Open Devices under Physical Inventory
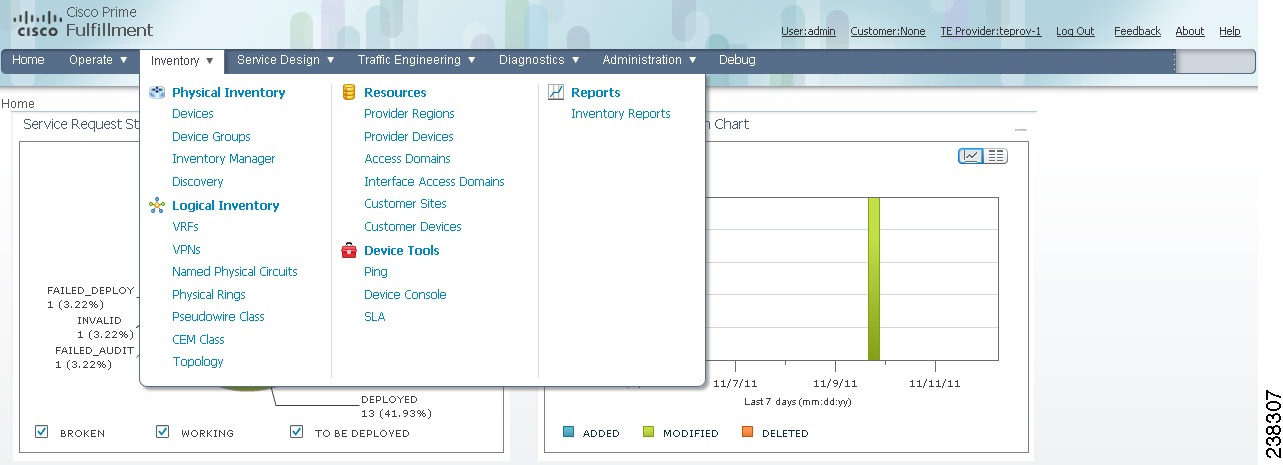 point(193,114)
